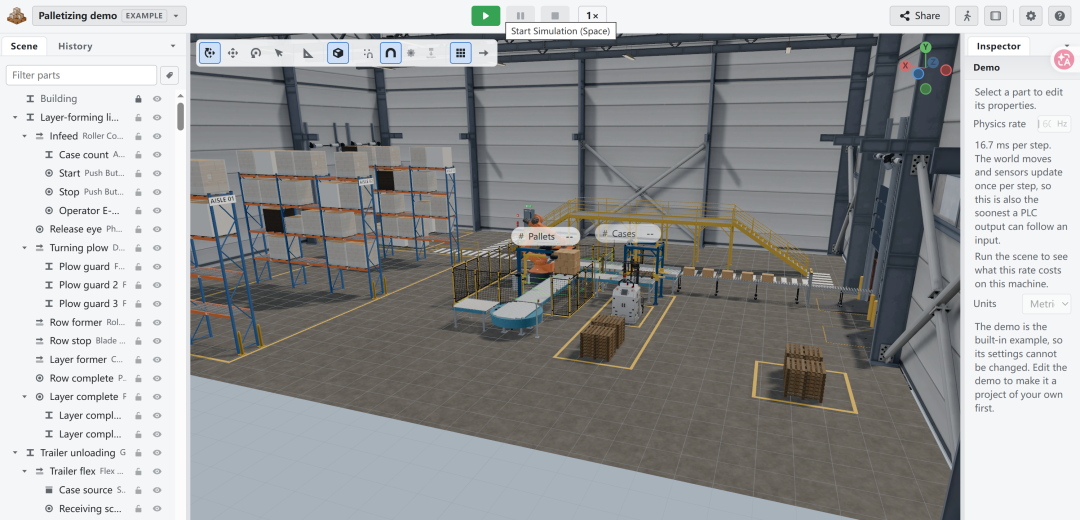Click the dotted magnet snap icon
The image size is (1080, 520).
(x=368, y=52)
